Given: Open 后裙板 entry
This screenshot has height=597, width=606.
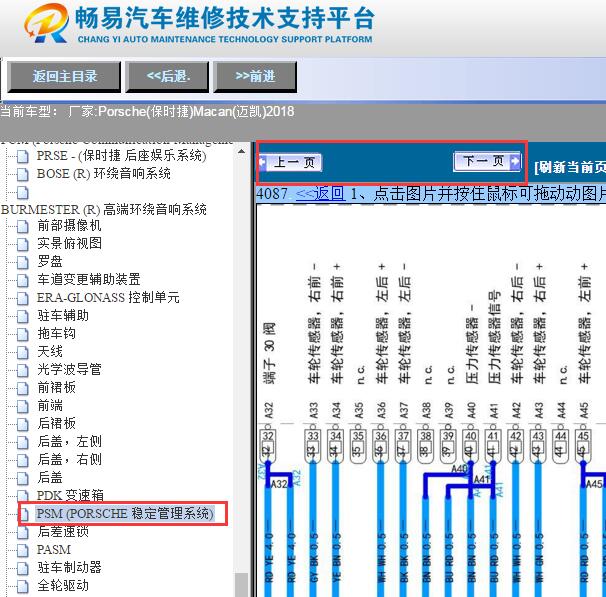Looking at the screenshot, I should [56, 424].
